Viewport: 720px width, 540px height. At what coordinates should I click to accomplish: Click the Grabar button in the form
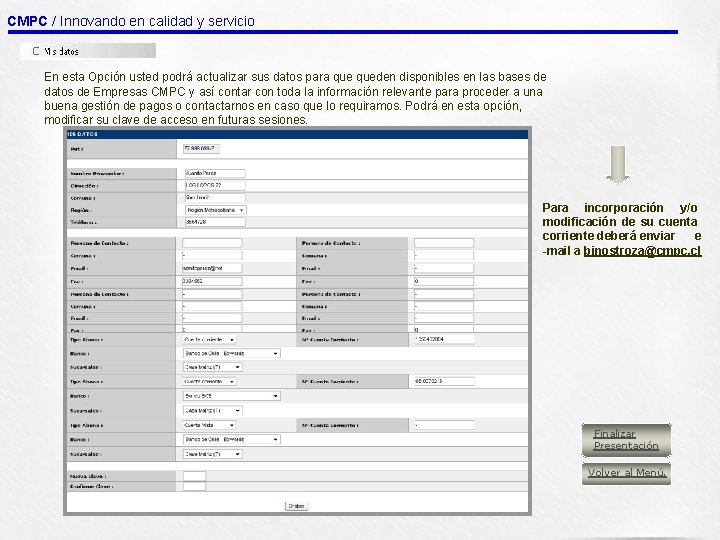pos(296,506)
